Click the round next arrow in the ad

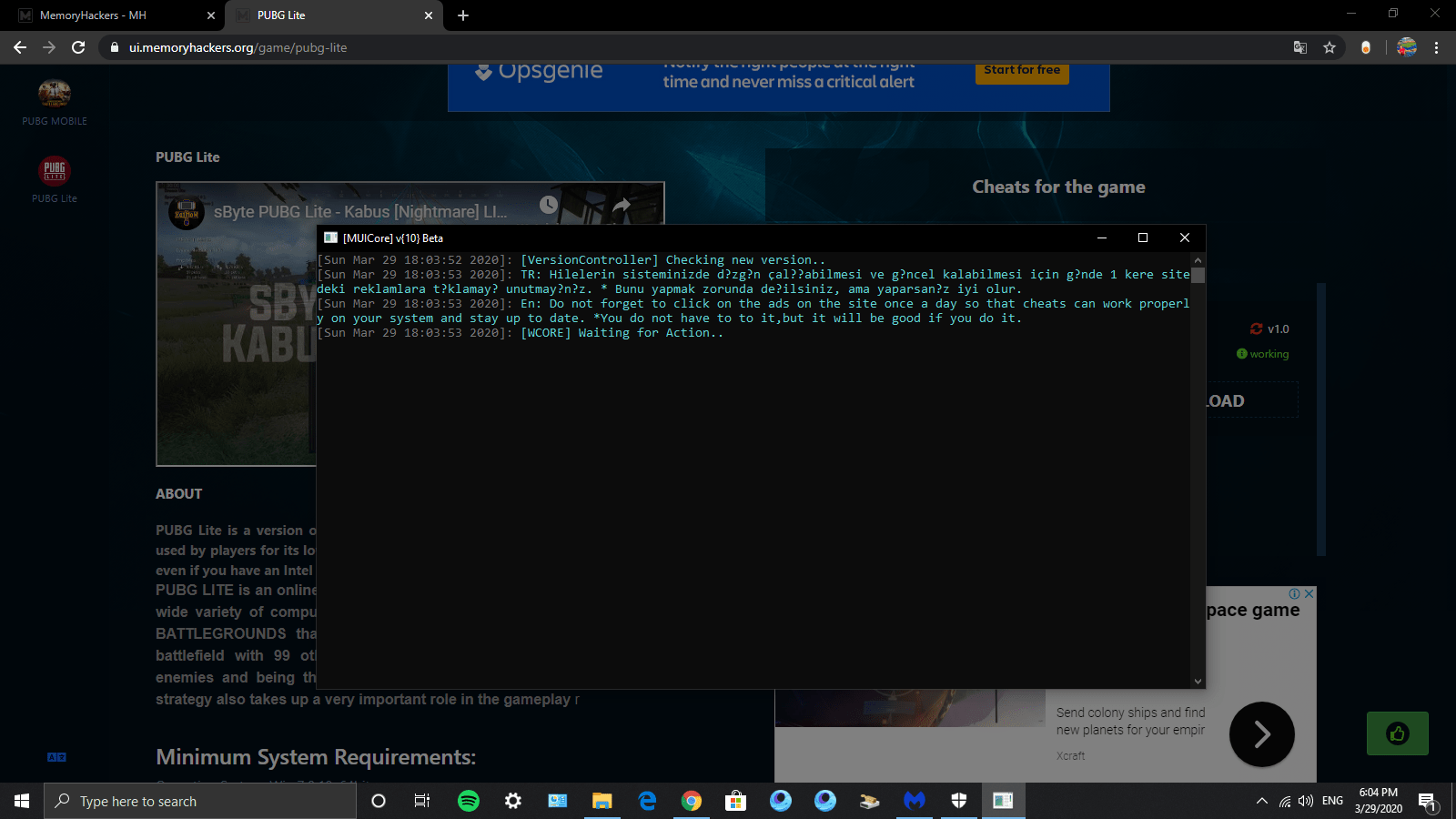coord(1262,733)
